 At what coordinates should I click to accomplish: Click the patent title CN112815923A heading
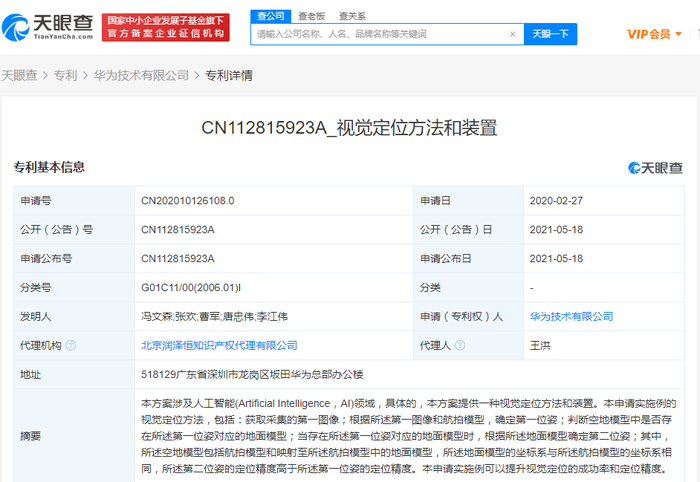349,127
